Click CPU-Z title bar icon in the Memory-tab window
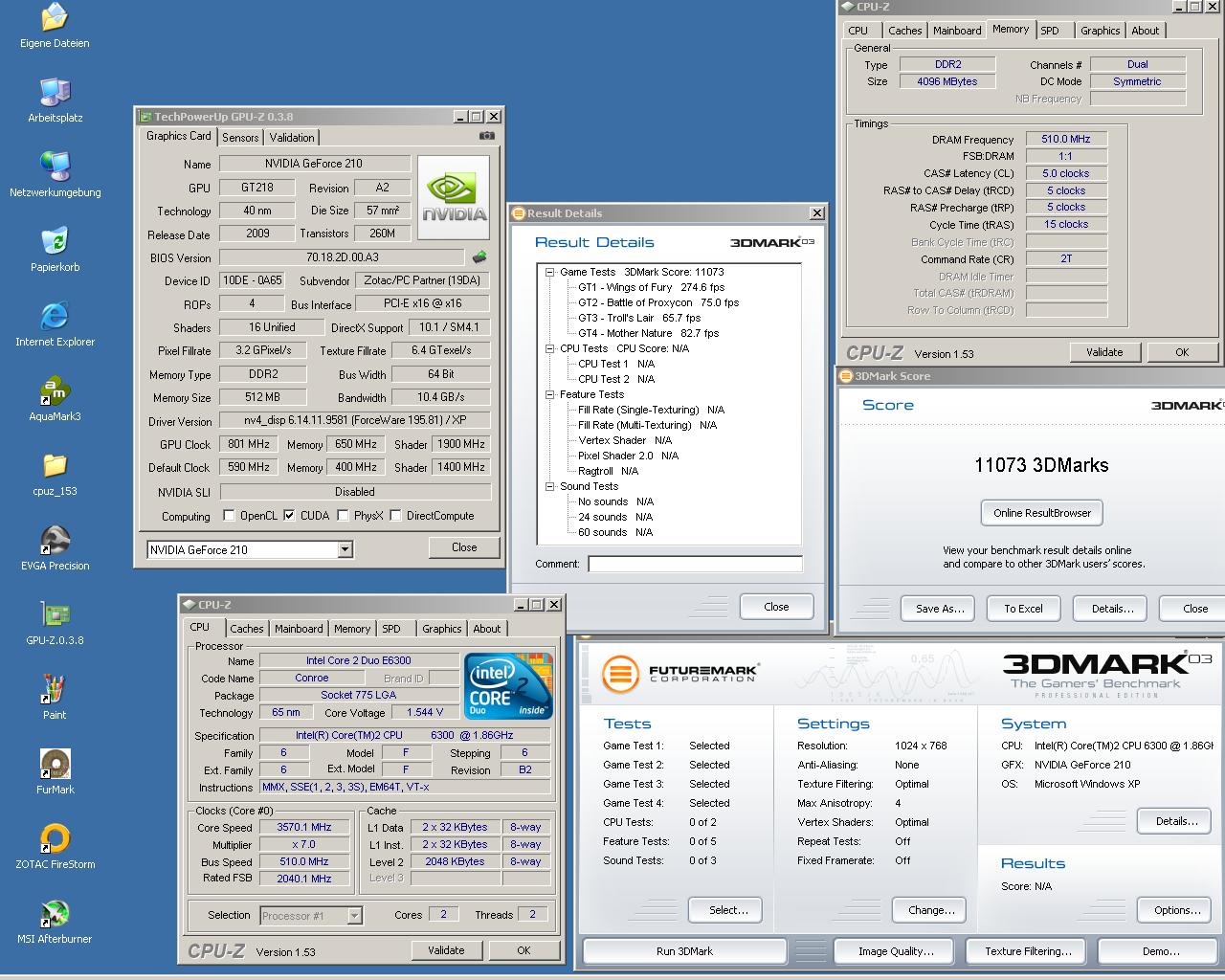The height and width of the screenshot is (980, 1225). [848, 7]
